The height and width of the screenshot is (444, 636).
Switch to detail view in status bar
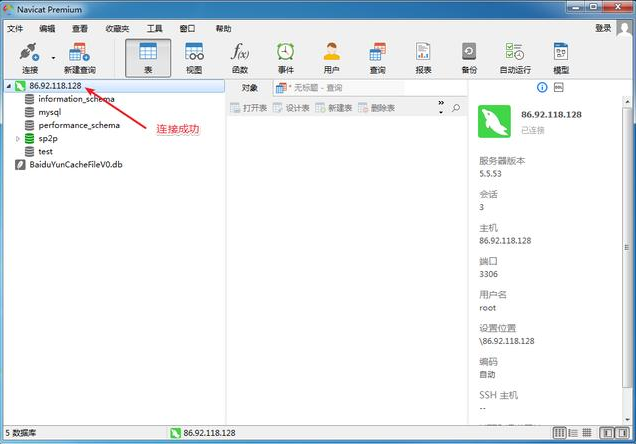(x=573, y=433)
